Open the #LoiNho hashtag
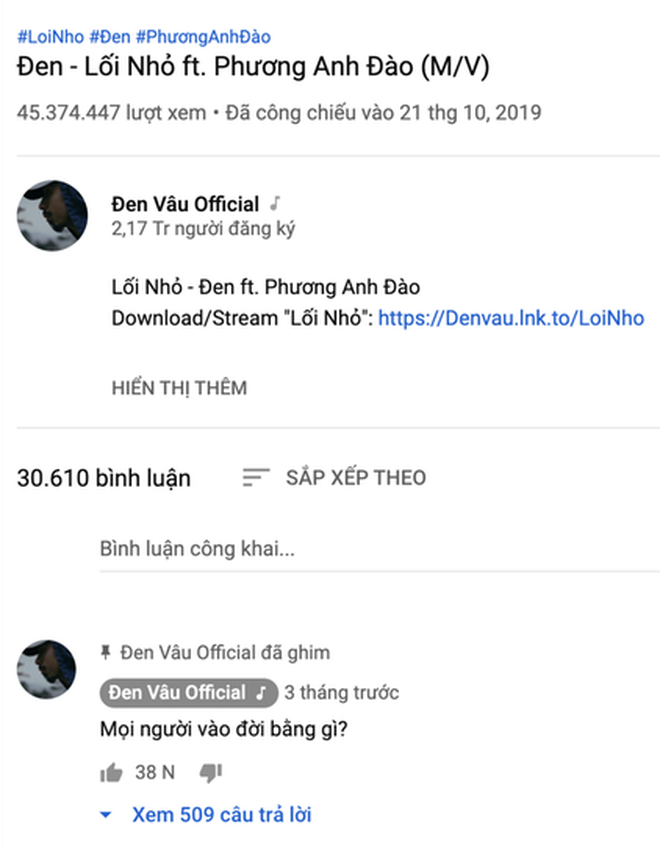660x848 pixels. [x=49, y=37]
